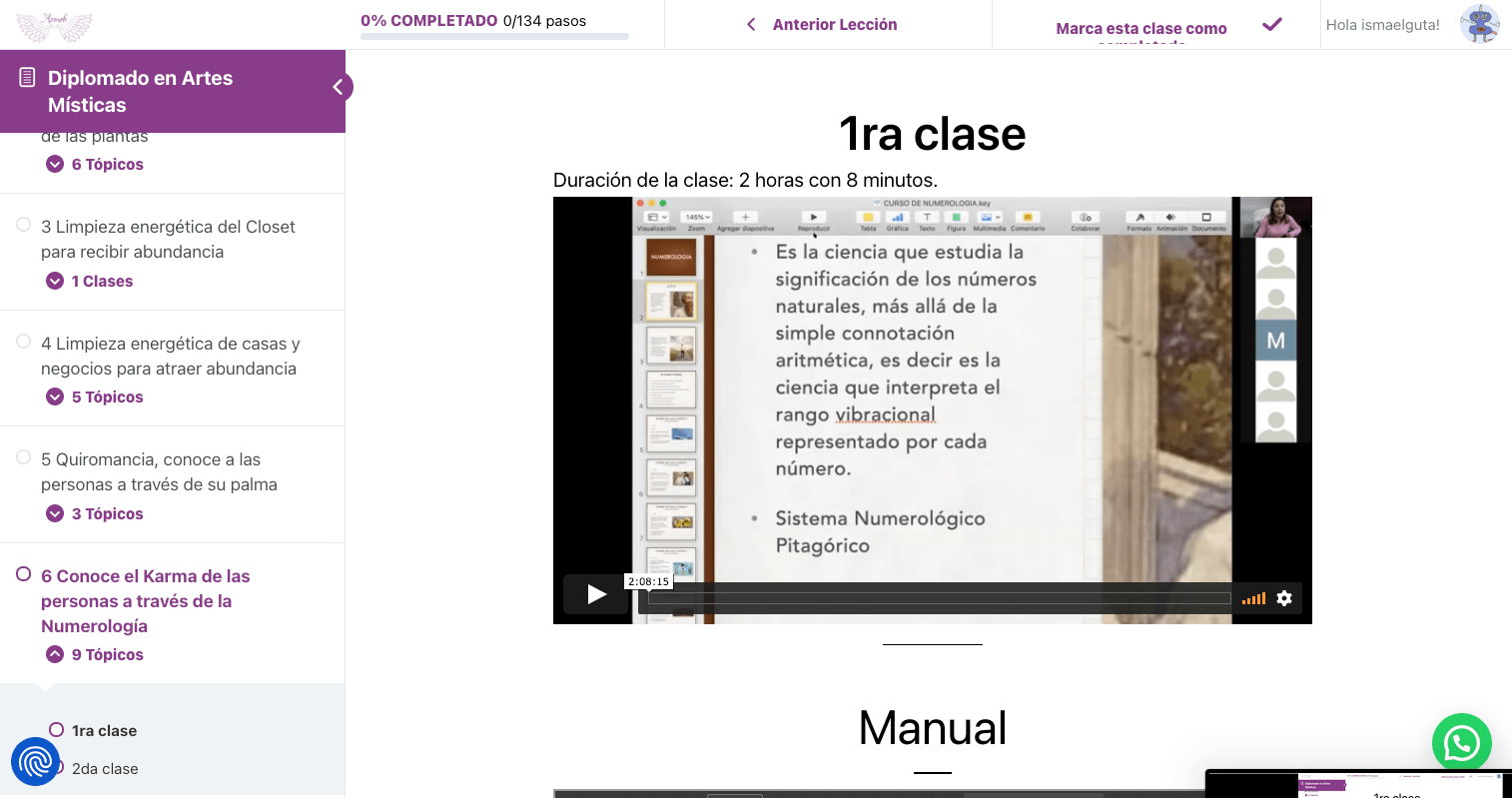1512x798 pixels.
Task: Open 2da clase in the sidebar
Action: tap(105, 769)
